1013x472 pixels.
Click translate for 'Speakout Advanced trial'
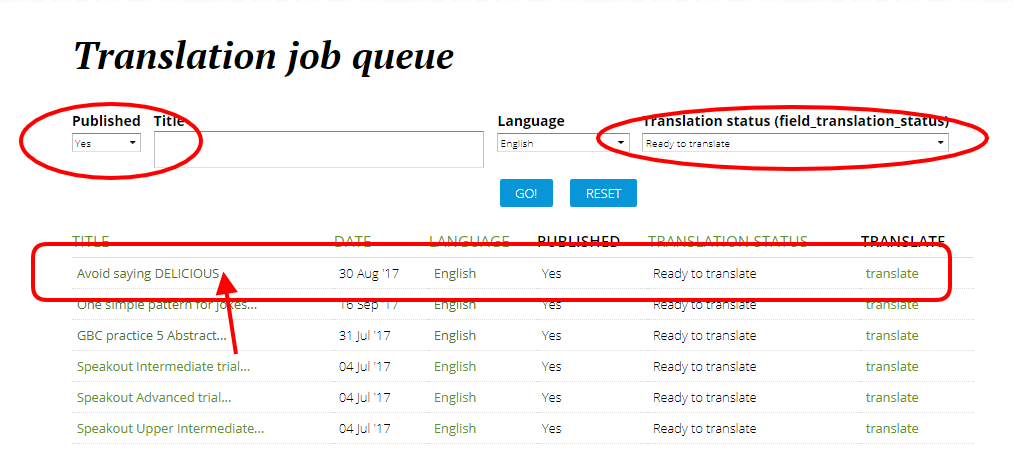(891, 398)
